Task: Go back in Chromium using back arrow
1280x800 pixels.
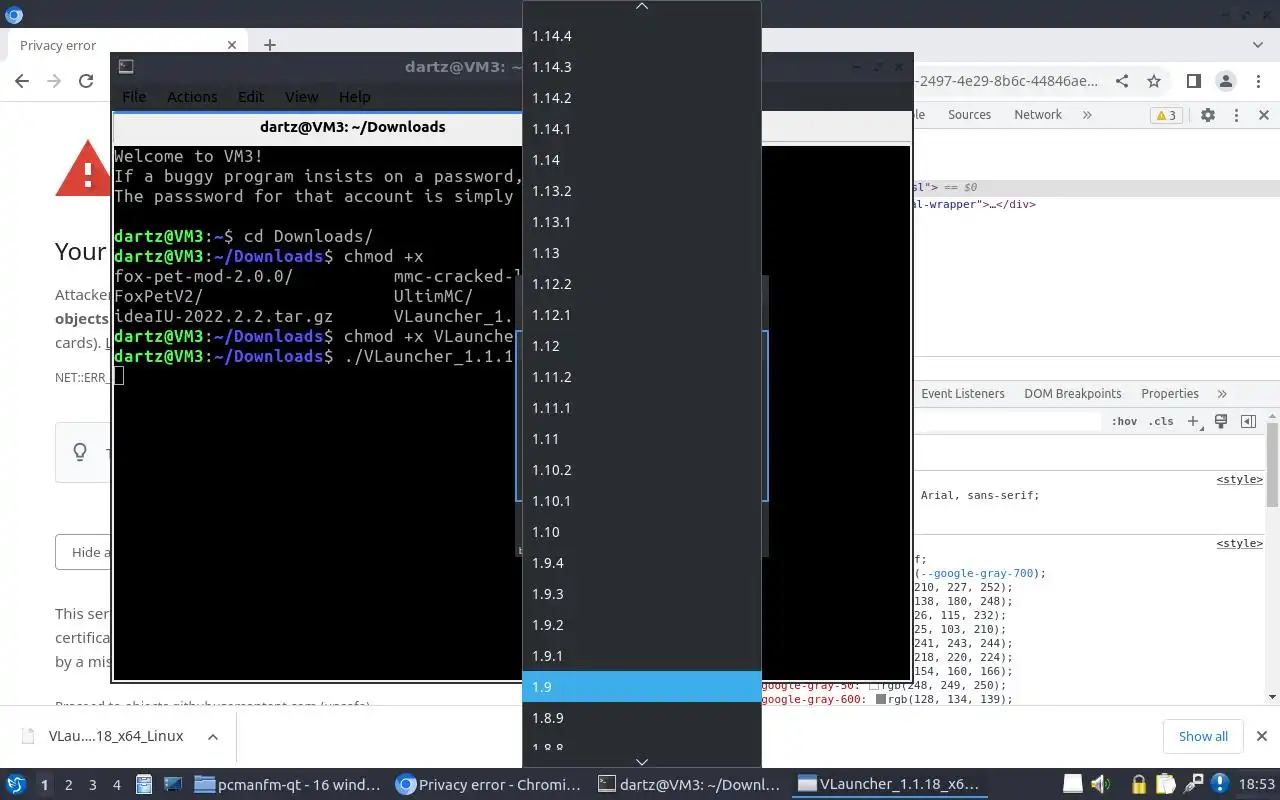Action: point(22,81)
